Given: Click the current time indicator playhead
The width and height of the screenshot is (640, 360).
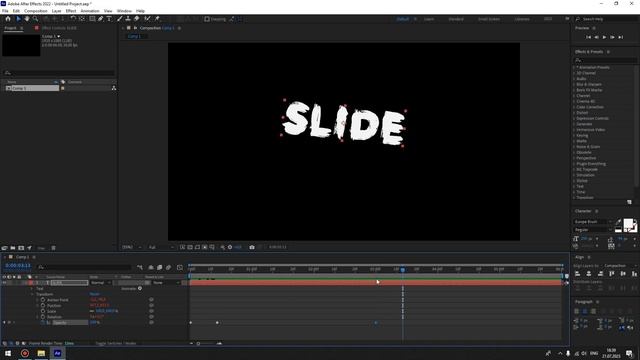Looking at the screenshot, I should pyautogui.click(x=402, y=269).
